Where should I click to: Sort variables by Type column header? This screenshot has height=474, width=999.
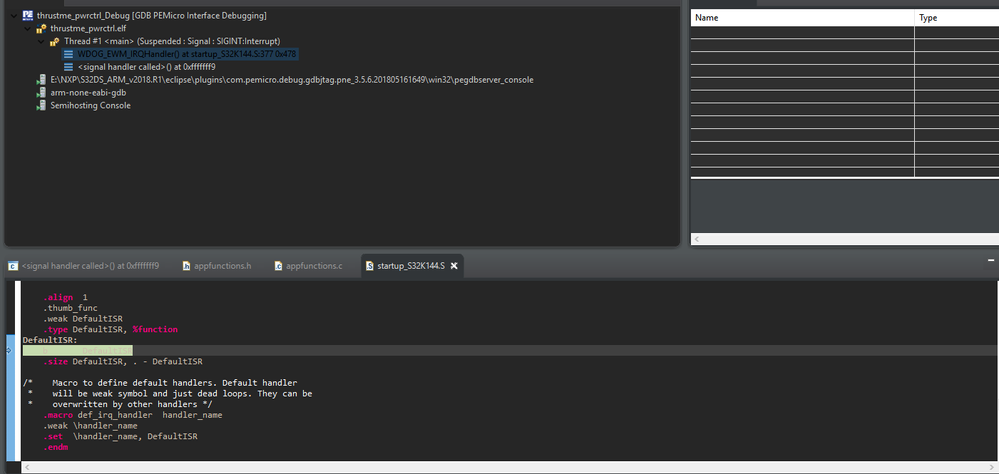coord(957,18)
